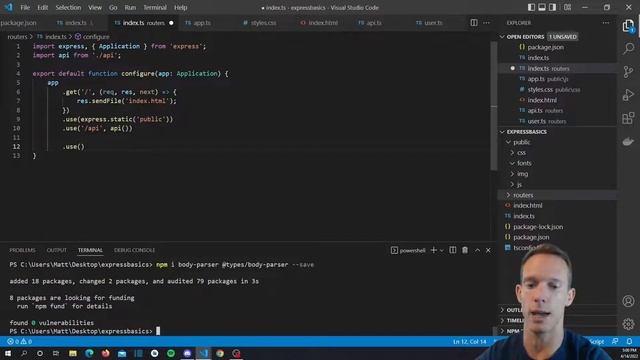Image resolution: width=640 pixels, height=360 pixels.
Task: Open package-lock.json in the explorer tree
Action: click(x=538, y=227)
